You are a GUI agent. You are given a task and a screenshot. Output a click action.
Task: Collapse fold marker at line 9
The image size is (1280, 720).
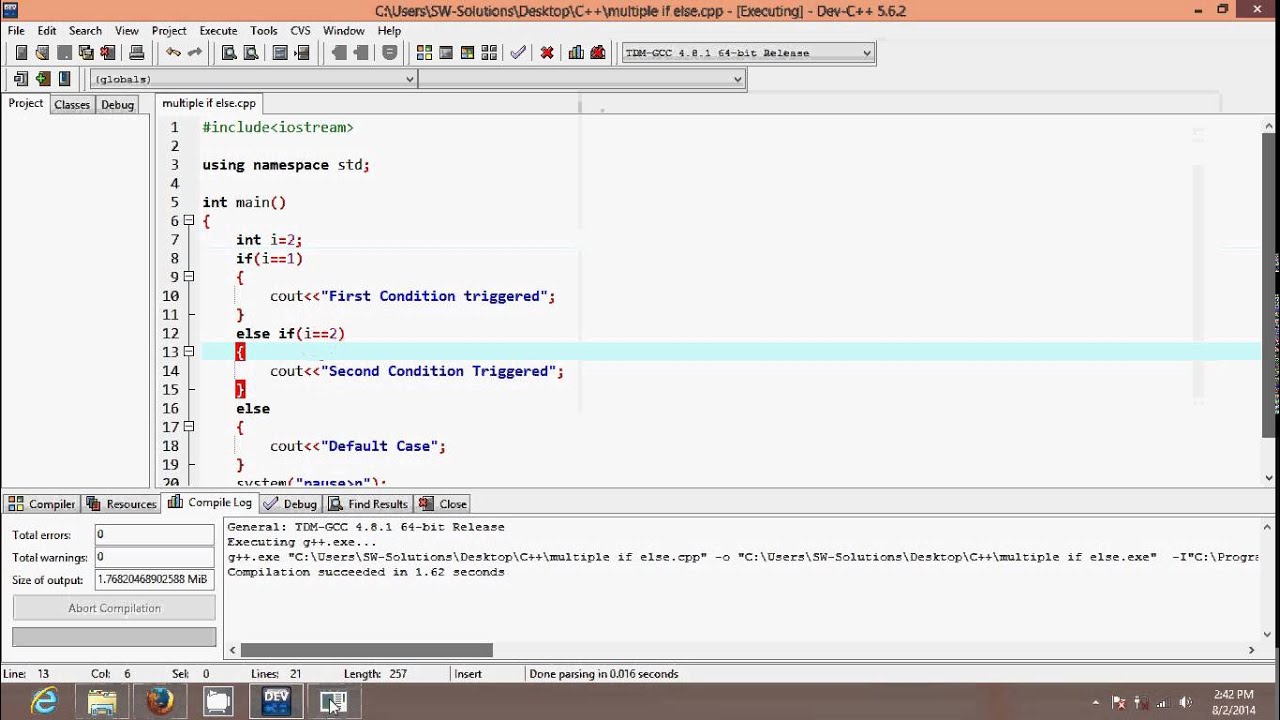[188, 277]
